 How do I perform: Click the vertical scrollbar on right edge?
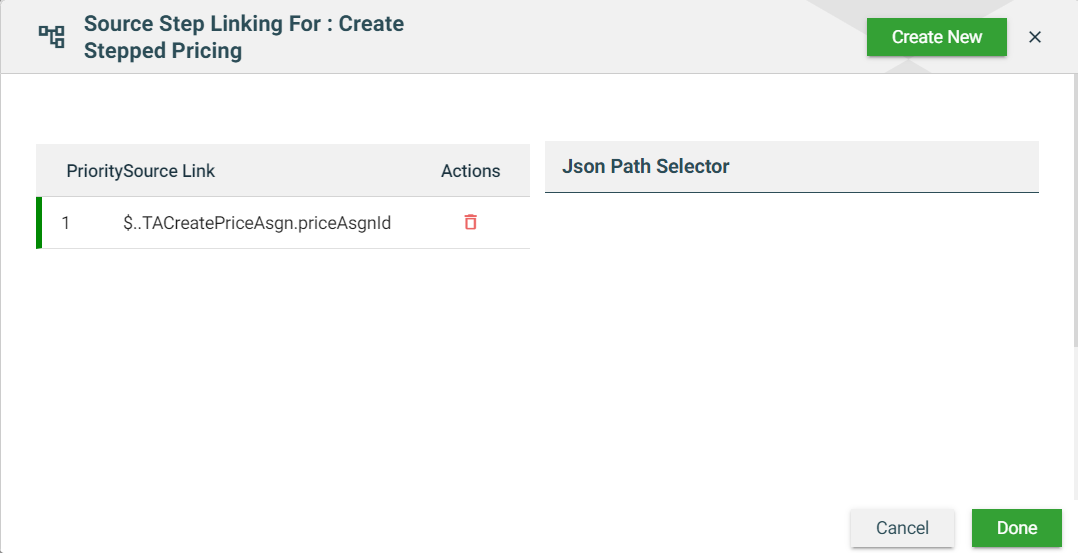tap(1075, 200)
